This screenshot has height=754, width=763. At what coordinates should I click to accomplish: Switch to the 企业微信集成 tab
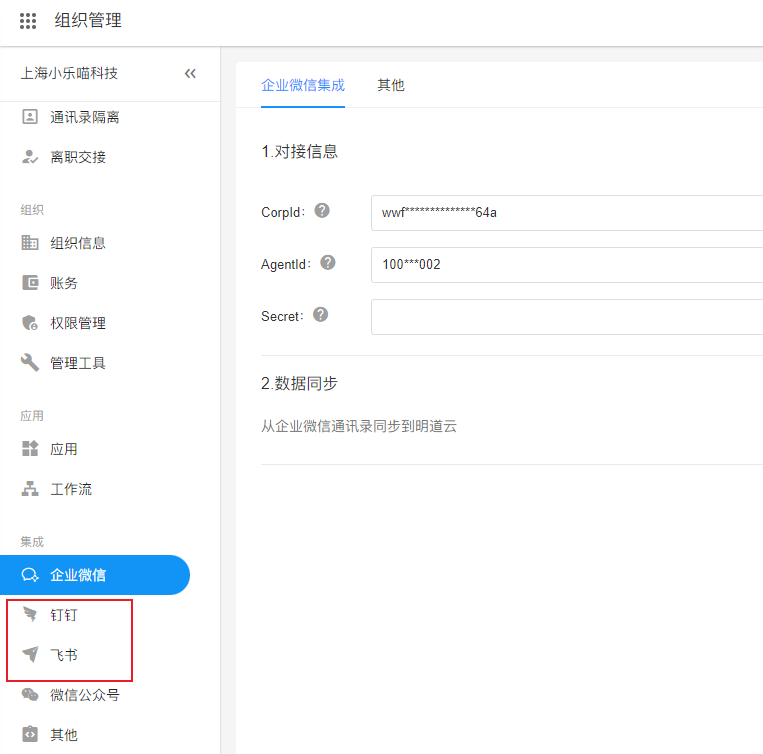(x=303, y=85)
